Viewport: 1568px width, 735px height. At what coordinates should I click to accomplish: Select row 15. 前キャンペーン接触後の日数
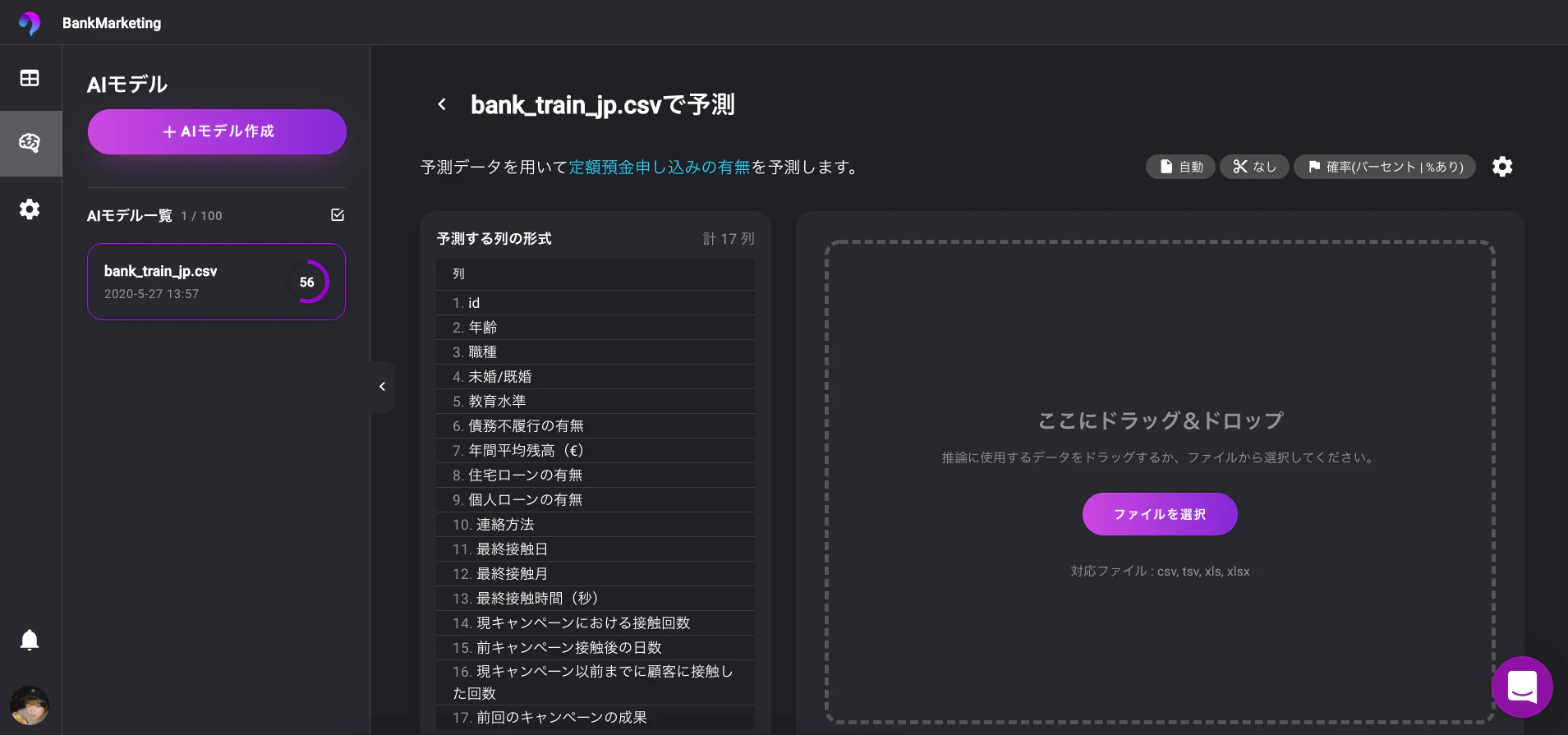595,648
